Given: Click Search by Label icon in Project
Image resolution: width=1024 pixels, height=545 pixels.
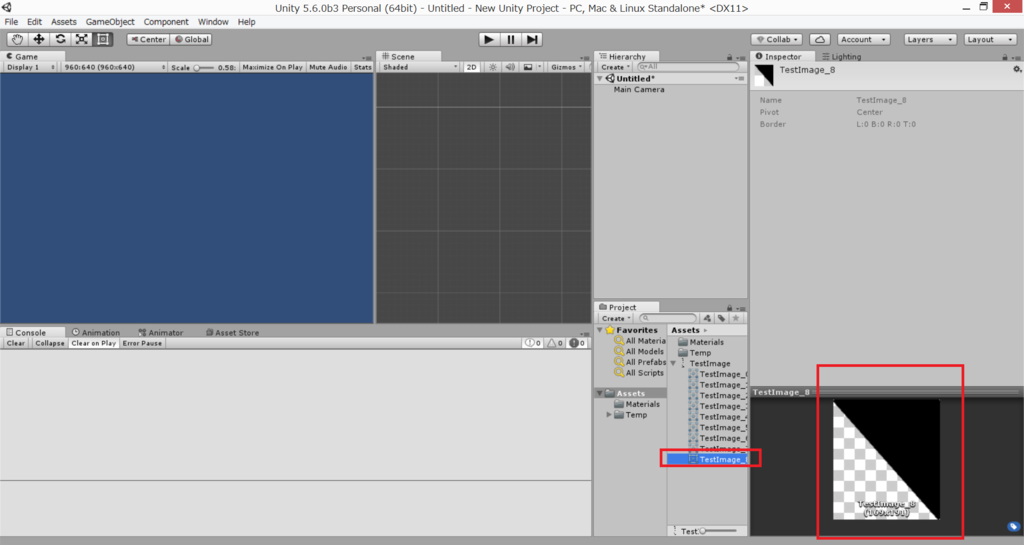Looking at the screenshot, I should tap(722, 319).
